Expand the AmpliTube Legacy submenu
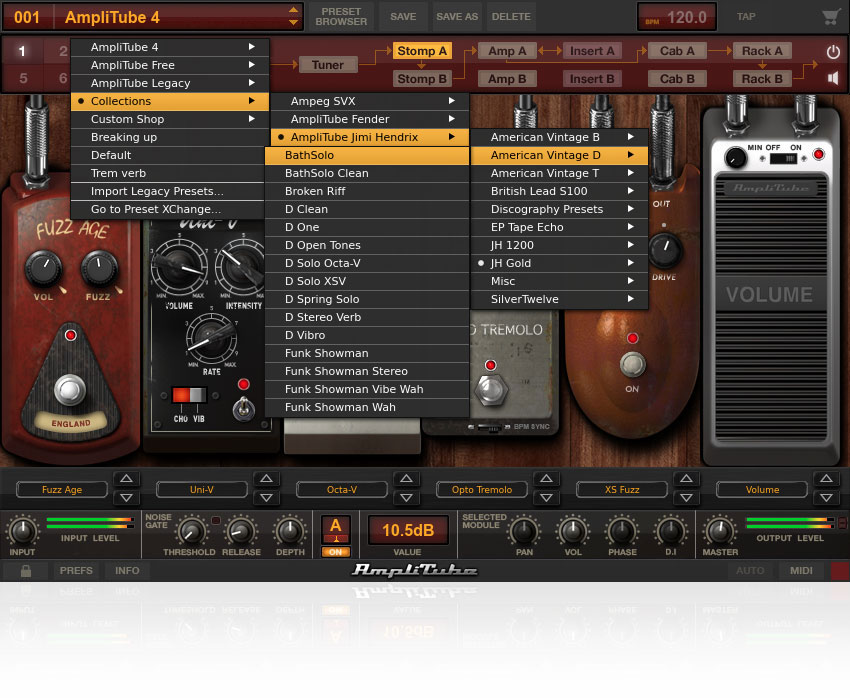This screenshot has width=850, height=700. click(170, 83)
